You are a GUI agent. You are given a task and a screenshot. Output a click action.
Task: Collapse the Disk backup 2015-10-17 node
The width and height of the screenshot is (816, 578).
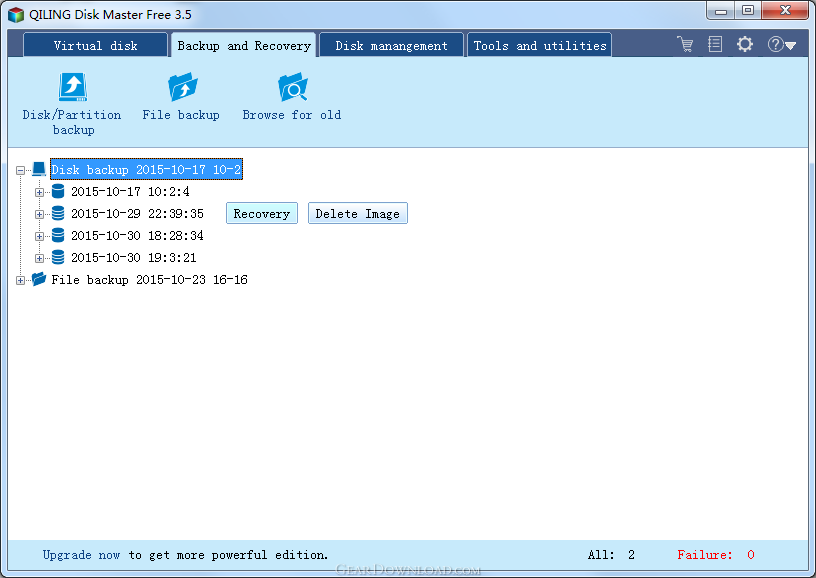click(x=20, y=170)
